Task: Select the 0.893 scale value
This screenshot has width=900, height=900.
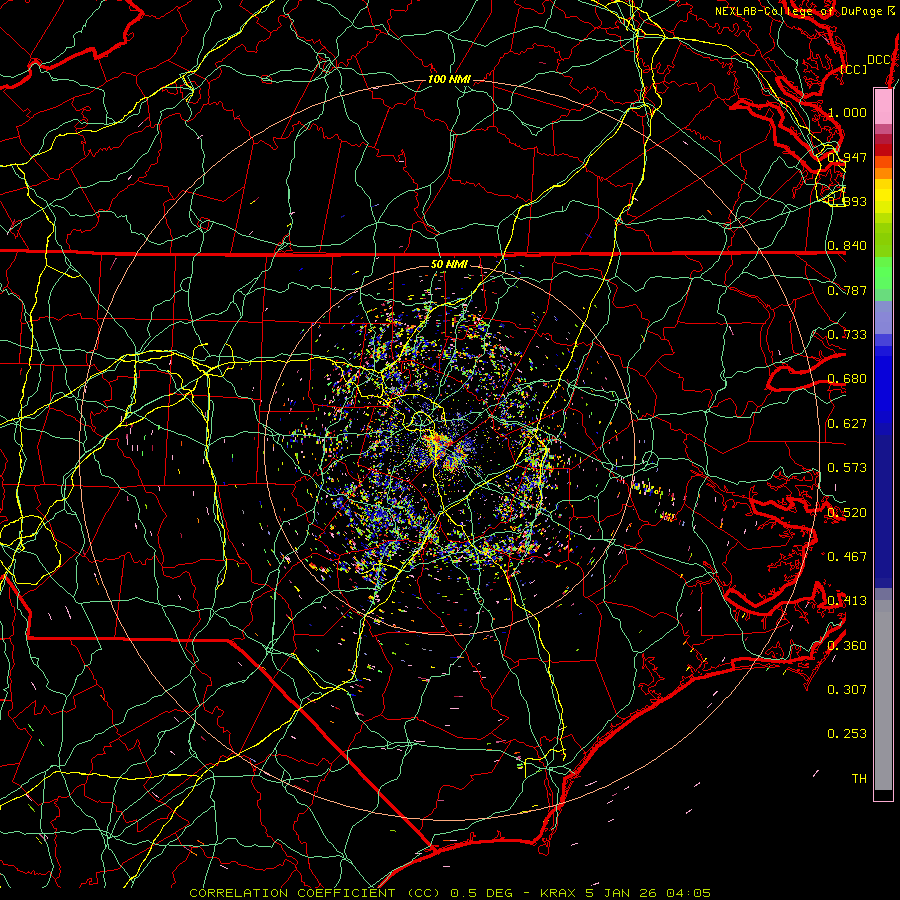Action: [x=847, y=201]
